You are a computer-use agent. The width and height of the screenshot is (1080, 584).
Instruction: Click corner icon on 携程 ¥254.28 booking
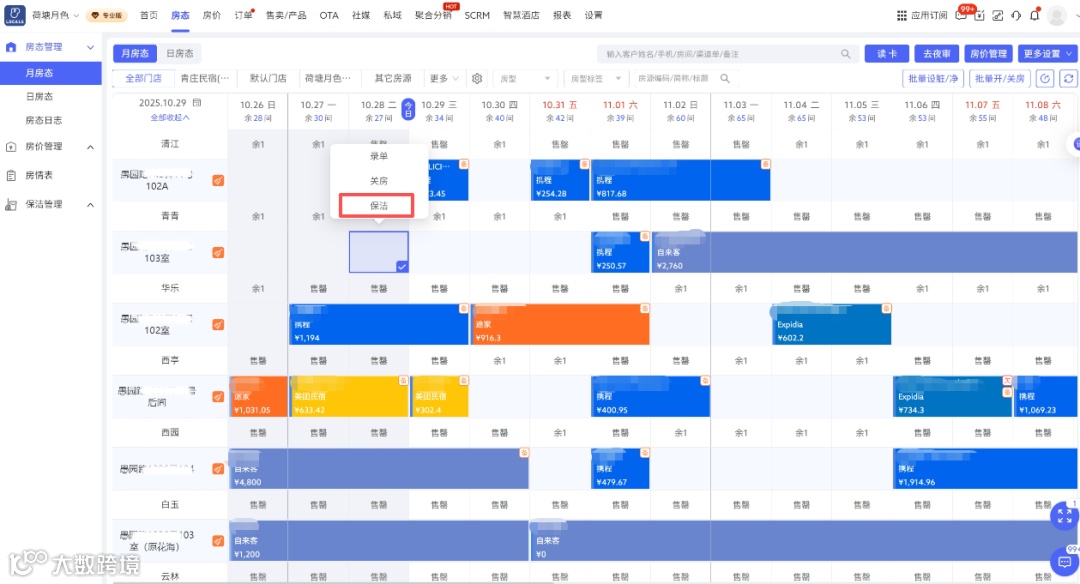(584, 165)
